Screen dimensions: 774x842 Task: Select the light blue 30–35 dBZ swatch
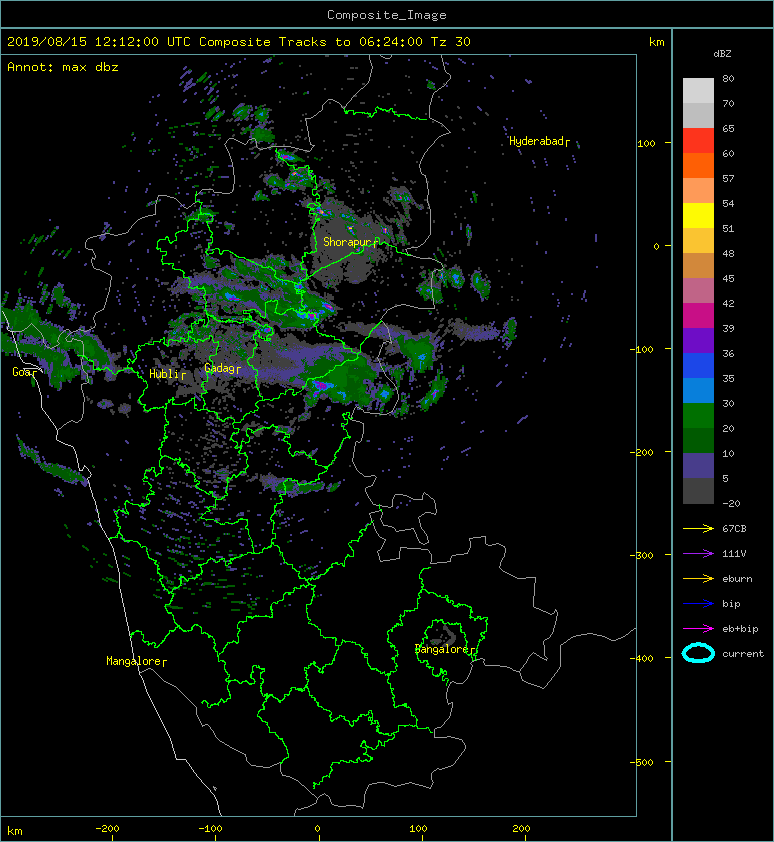tap(698, 390)
